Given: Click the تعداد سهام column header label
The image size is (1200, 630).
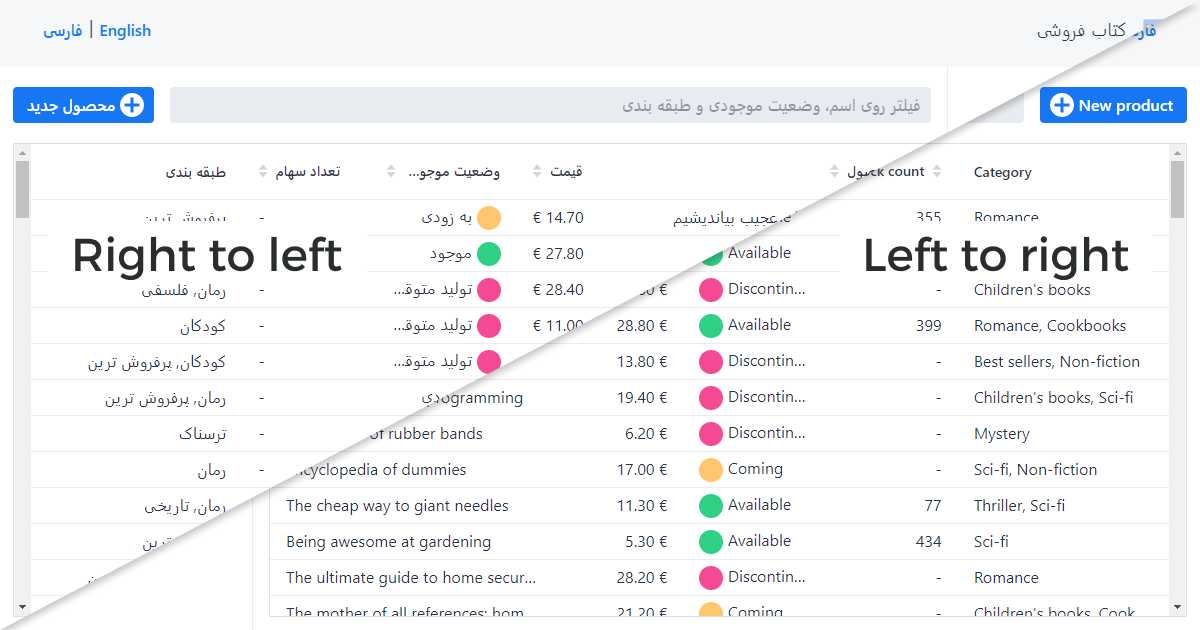Looking at the screenshot, I should (x=308, y=172).
